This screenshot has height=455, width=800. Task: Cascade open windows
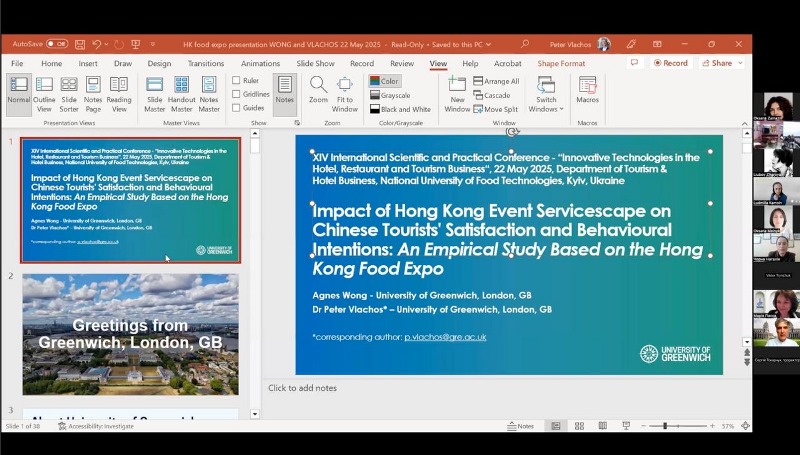[x=492, y=95]
